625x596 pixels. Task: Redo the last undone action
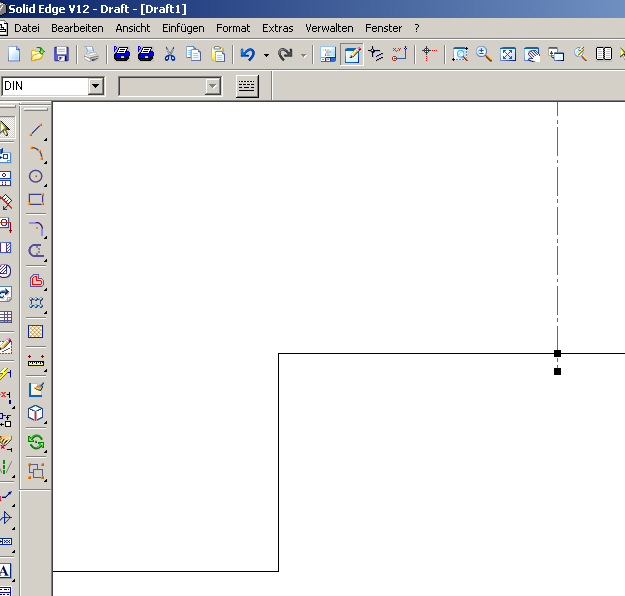click(285, 54)
